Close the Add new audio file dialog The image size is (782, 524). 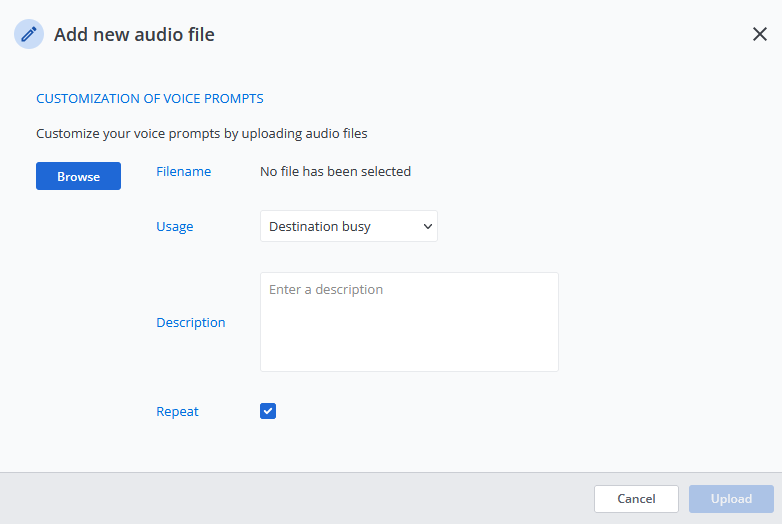[759, 34]
